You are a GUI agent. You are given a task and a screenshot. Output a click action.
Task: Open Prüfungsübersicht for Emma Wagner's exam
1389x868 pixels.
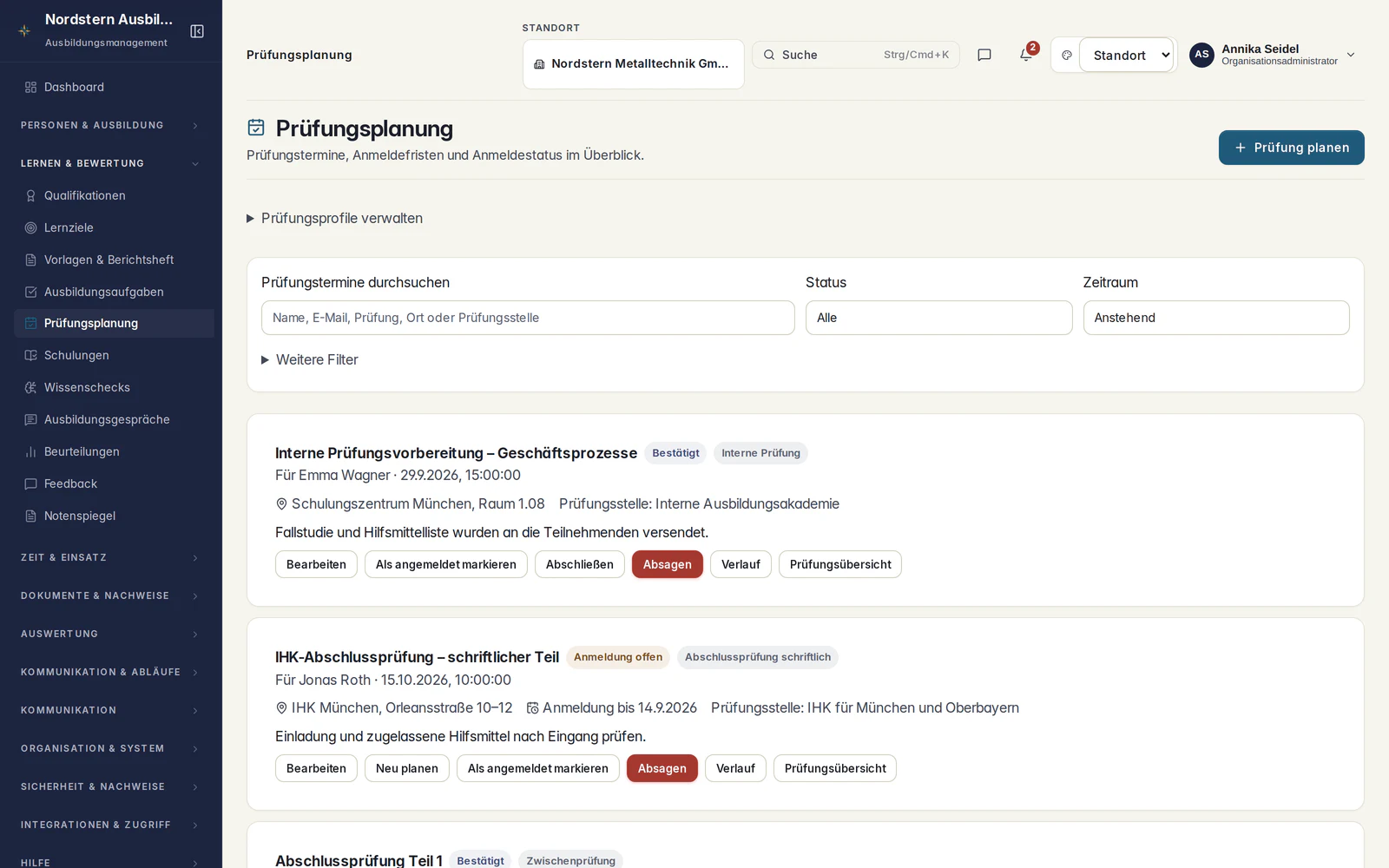[x=840, y=564]
